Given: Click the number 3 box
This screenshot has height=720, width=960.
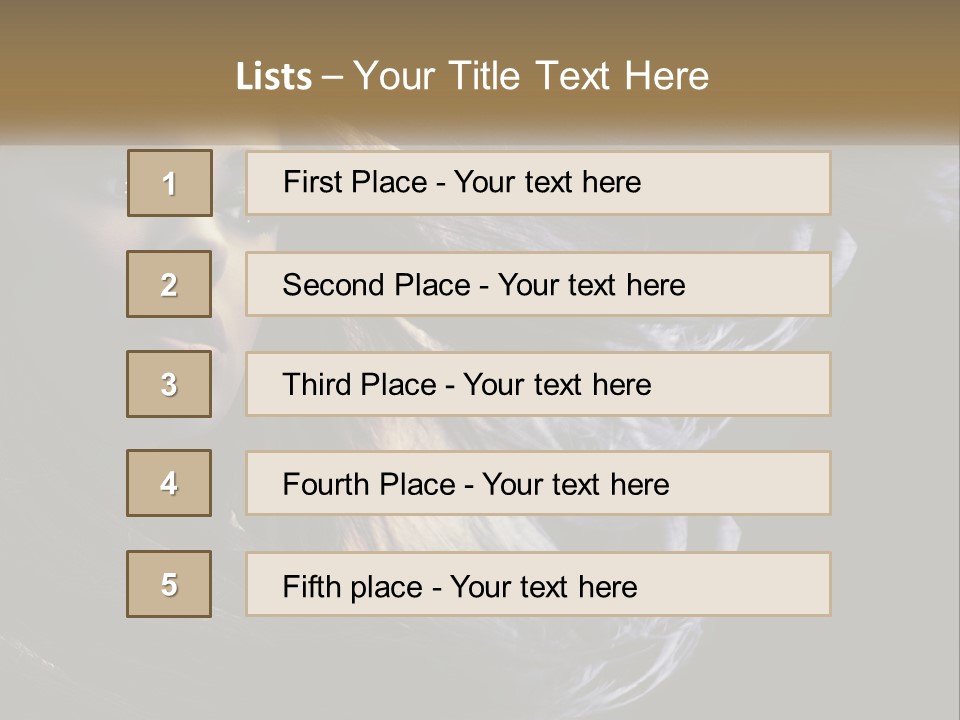Looking at the screenshot, I should point(169,384).
